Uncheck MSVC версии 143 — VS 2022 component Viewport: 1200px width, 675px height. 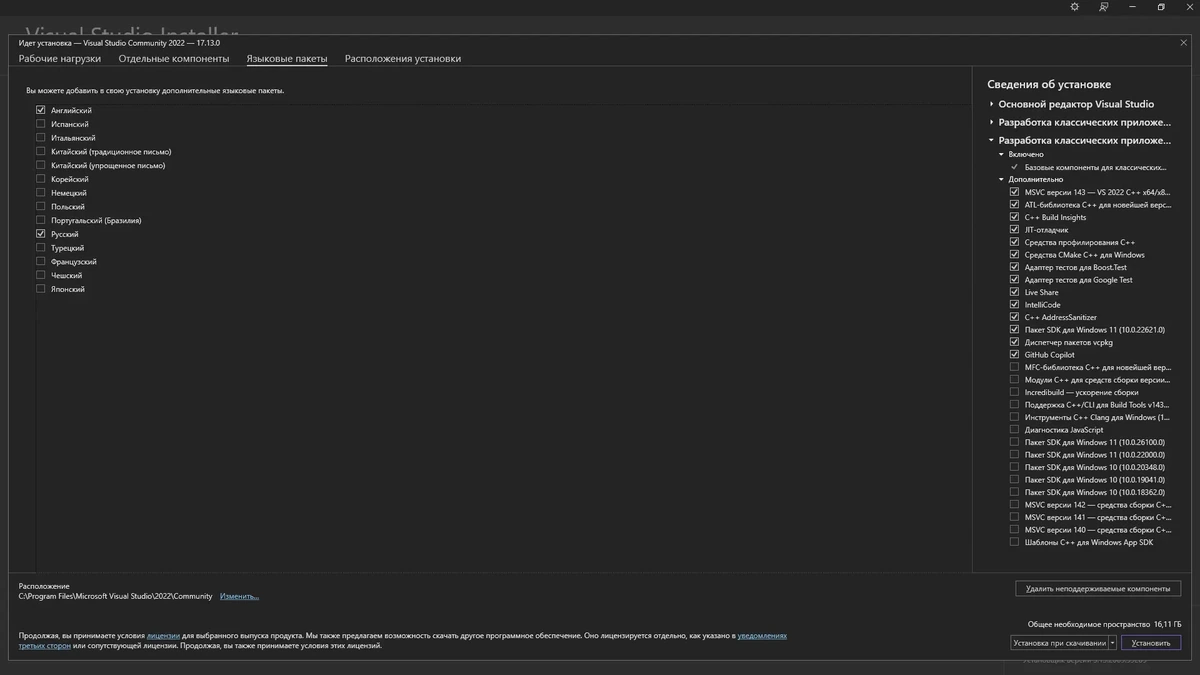tap(1015, 192)
